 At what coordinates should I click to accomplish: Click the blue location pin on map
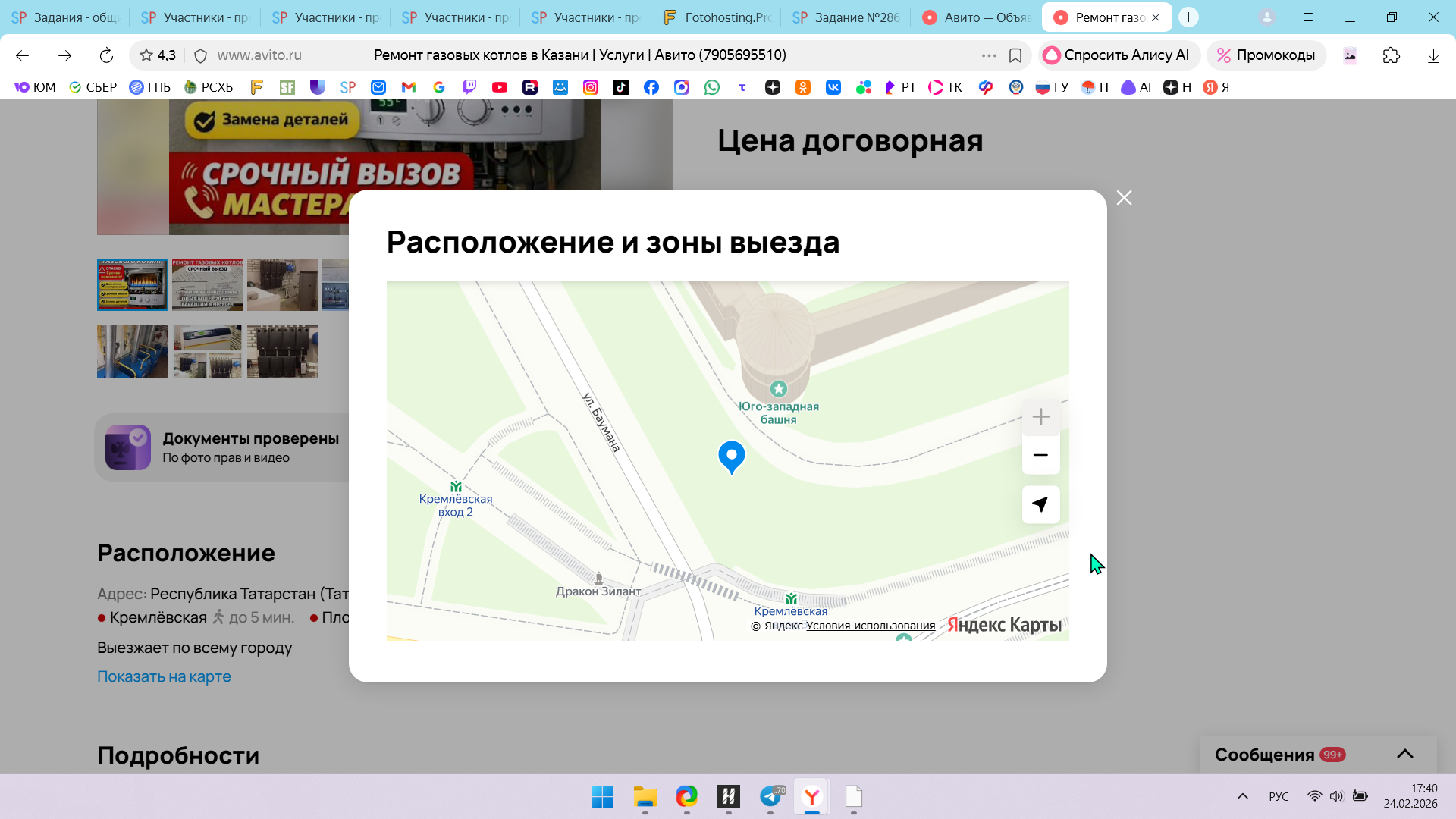tap(731, 456)
